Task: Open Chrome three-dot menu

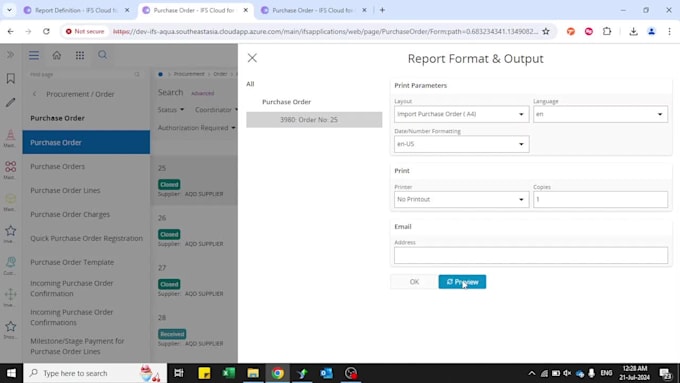Action: click(x=669, y=31)
